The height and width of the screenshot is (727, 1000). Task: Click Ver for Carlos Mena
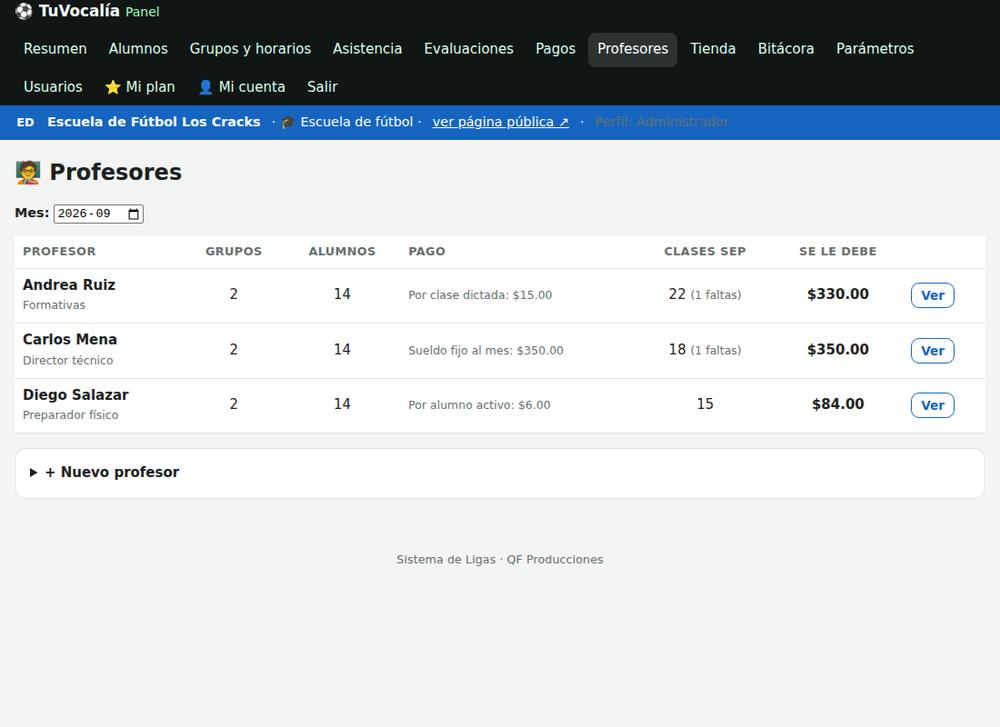point(932,351)
